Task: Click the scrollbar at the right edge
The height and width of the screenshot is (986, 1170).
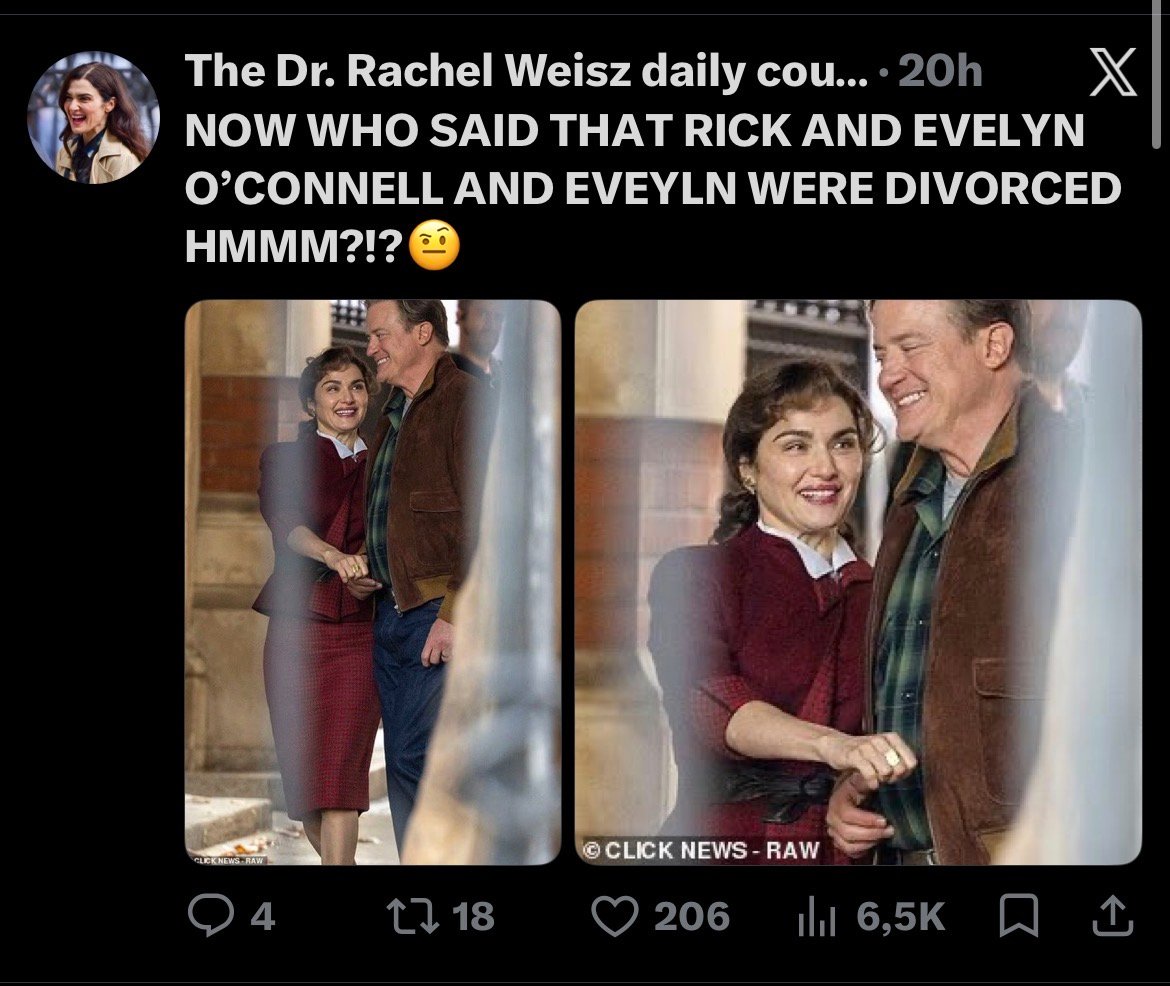Action: (x=1156, y=75)
